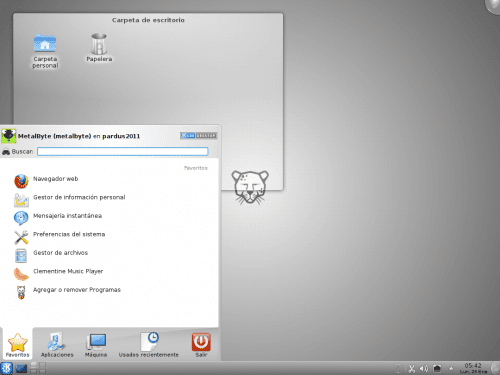Click the KDE application launcher button
The width and height of the screenshot is (500, 375).
tap(6, 368)
